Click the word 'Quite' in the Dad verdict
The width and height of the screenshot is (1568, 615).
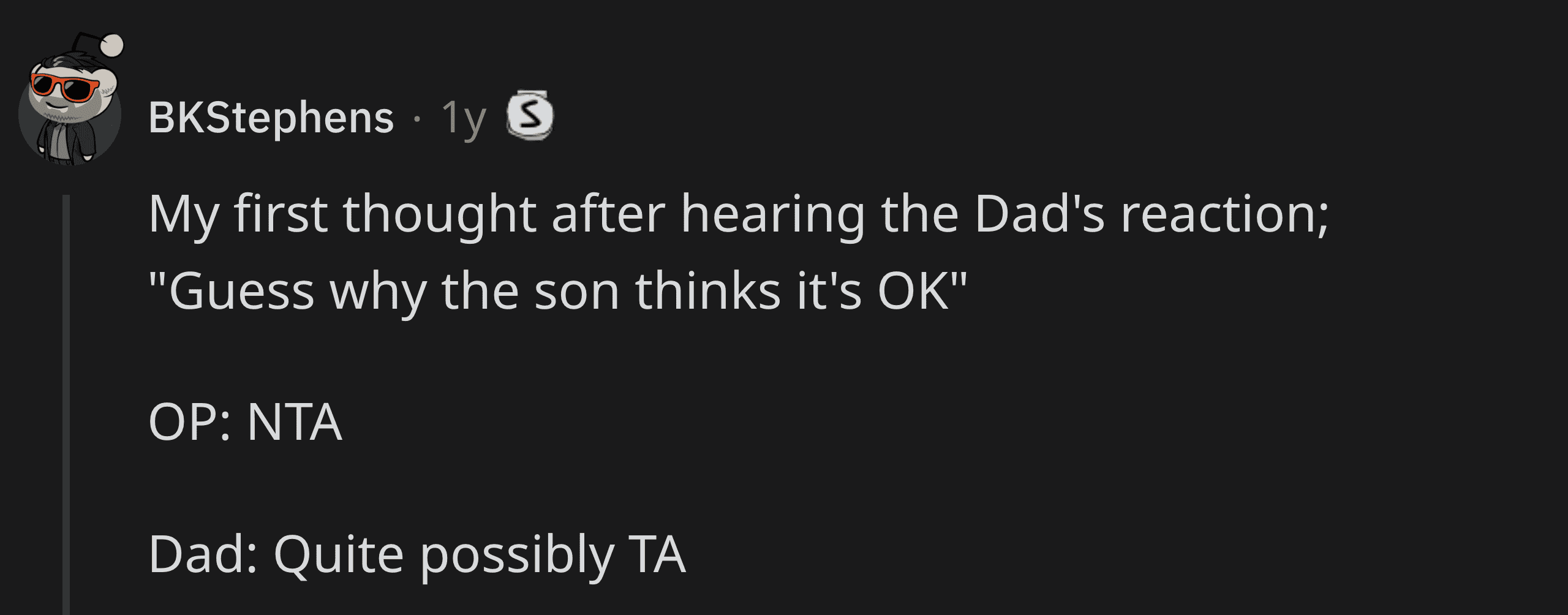pyautogui.click(x=339, y=555)
